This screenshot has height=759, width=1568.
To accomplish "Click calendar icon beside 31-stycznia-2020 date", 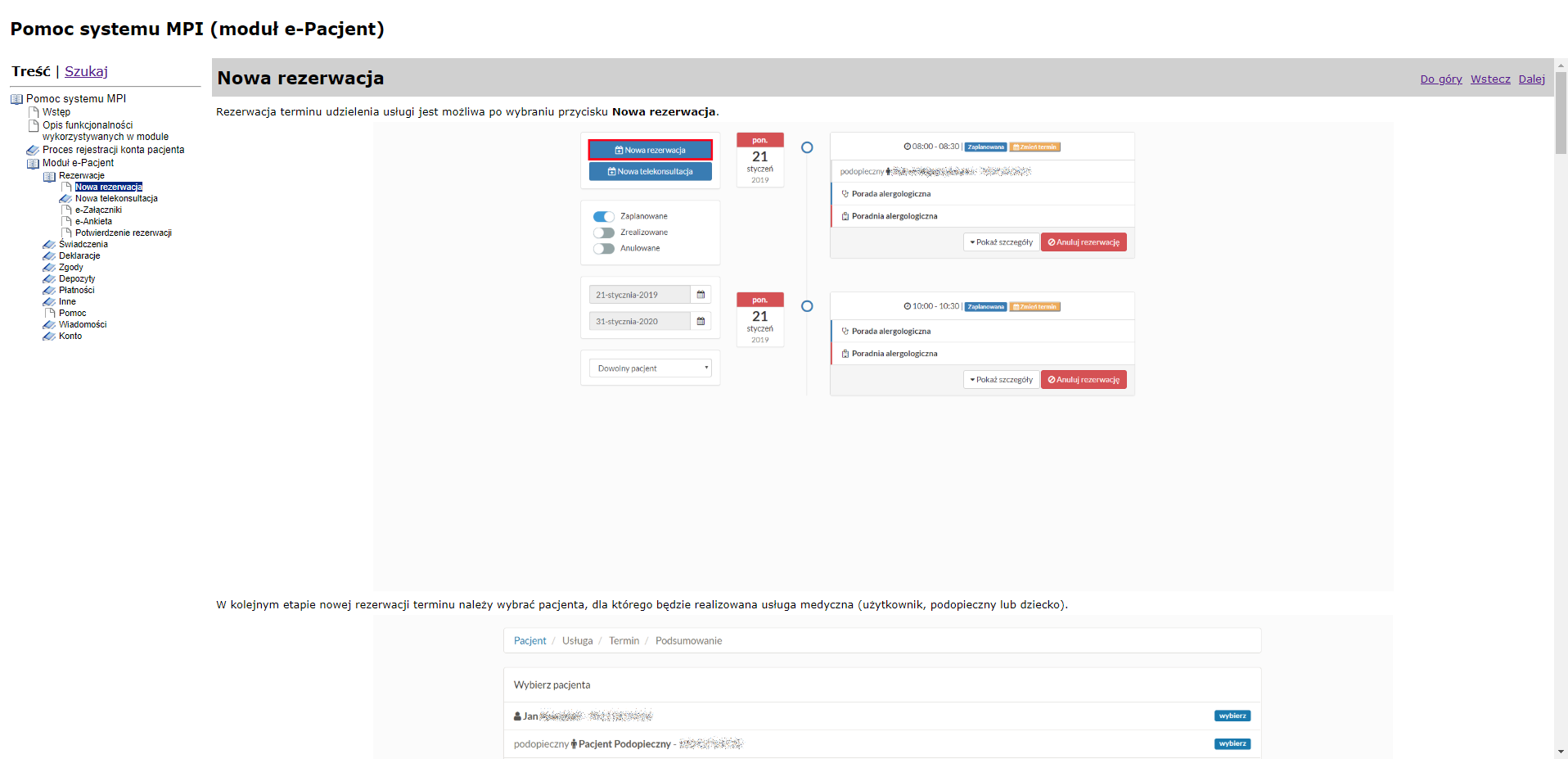I will [701, 322].
